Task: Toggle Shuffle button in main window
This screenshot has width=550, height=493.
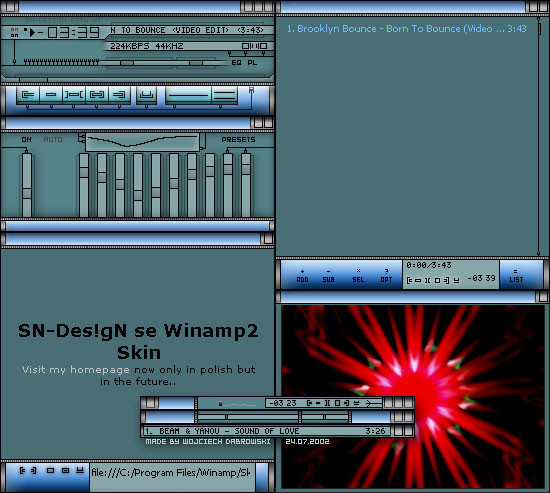Action: (188, 95)
